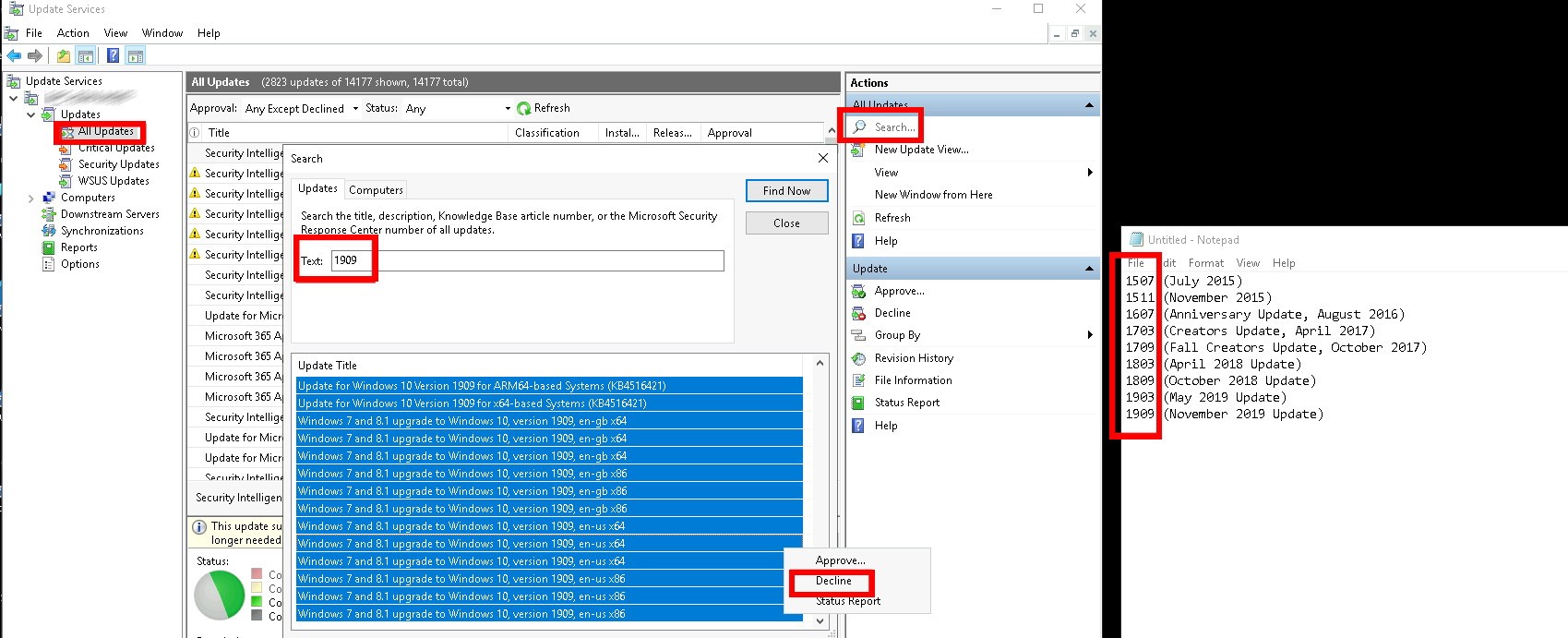
Task: Expand the Computers tree node
Action: coord(30,199)
